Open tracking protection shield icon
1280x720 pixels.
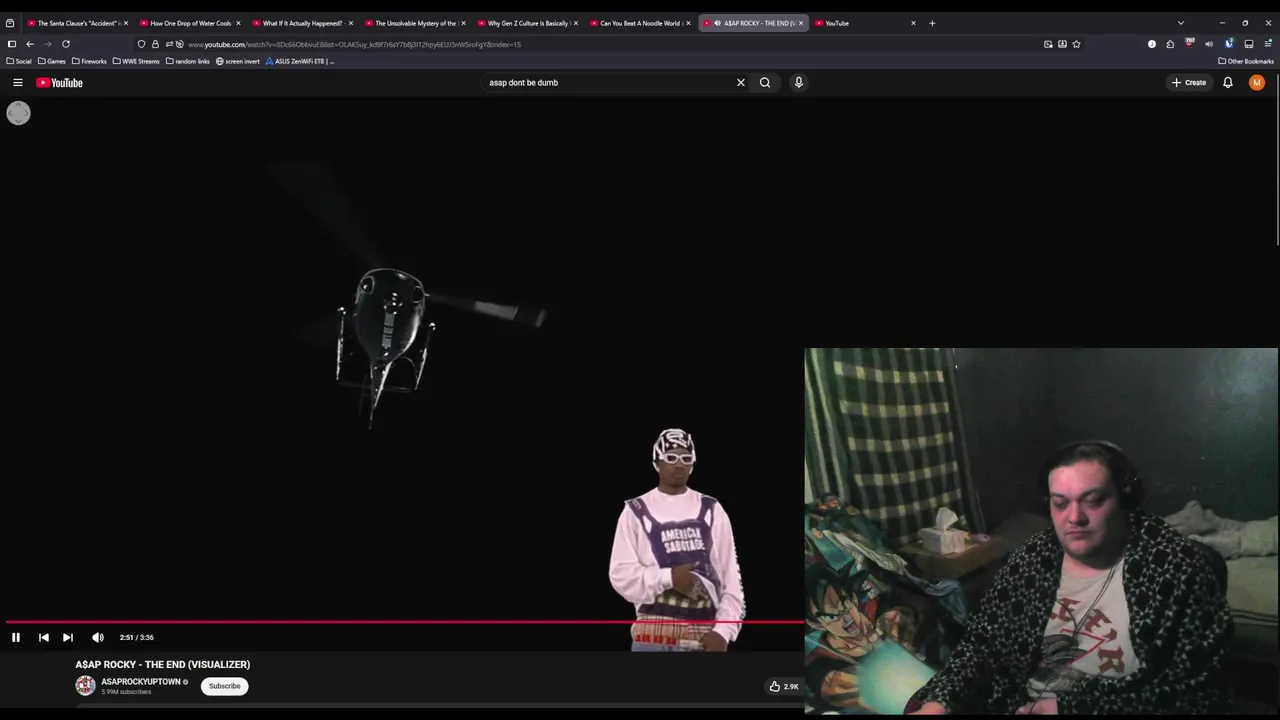(x=141, y=44)
